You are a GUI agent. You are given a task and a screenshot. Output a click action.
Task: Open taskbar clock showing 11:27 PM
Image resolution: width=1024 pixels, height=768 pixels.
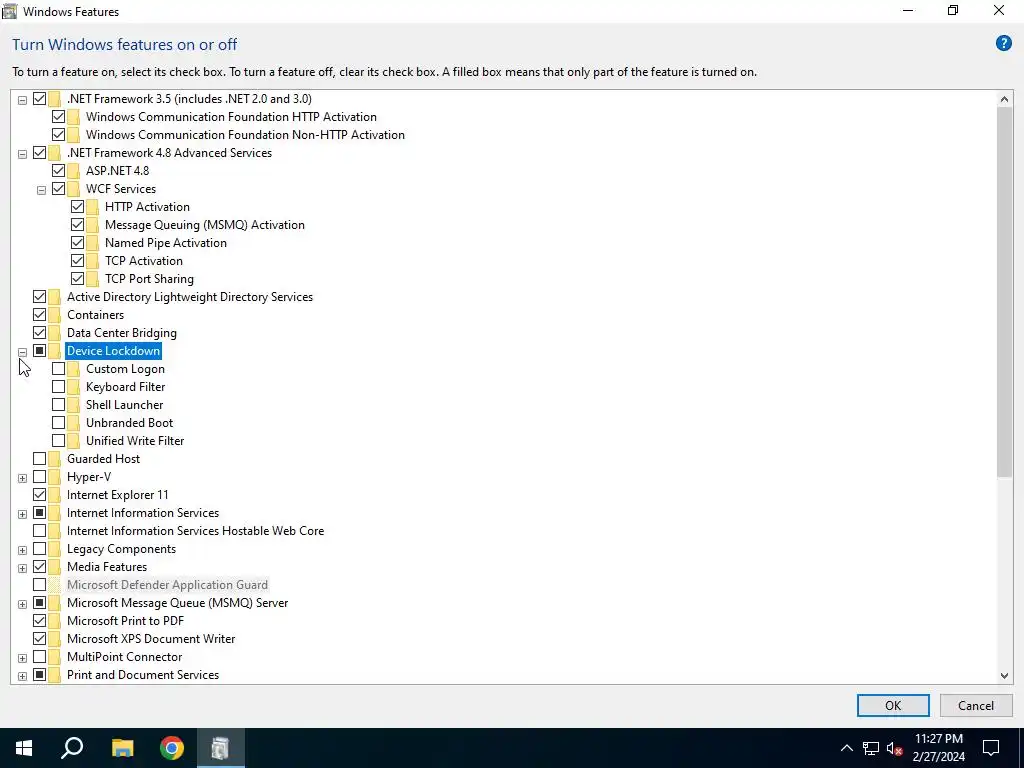[938, 748]
